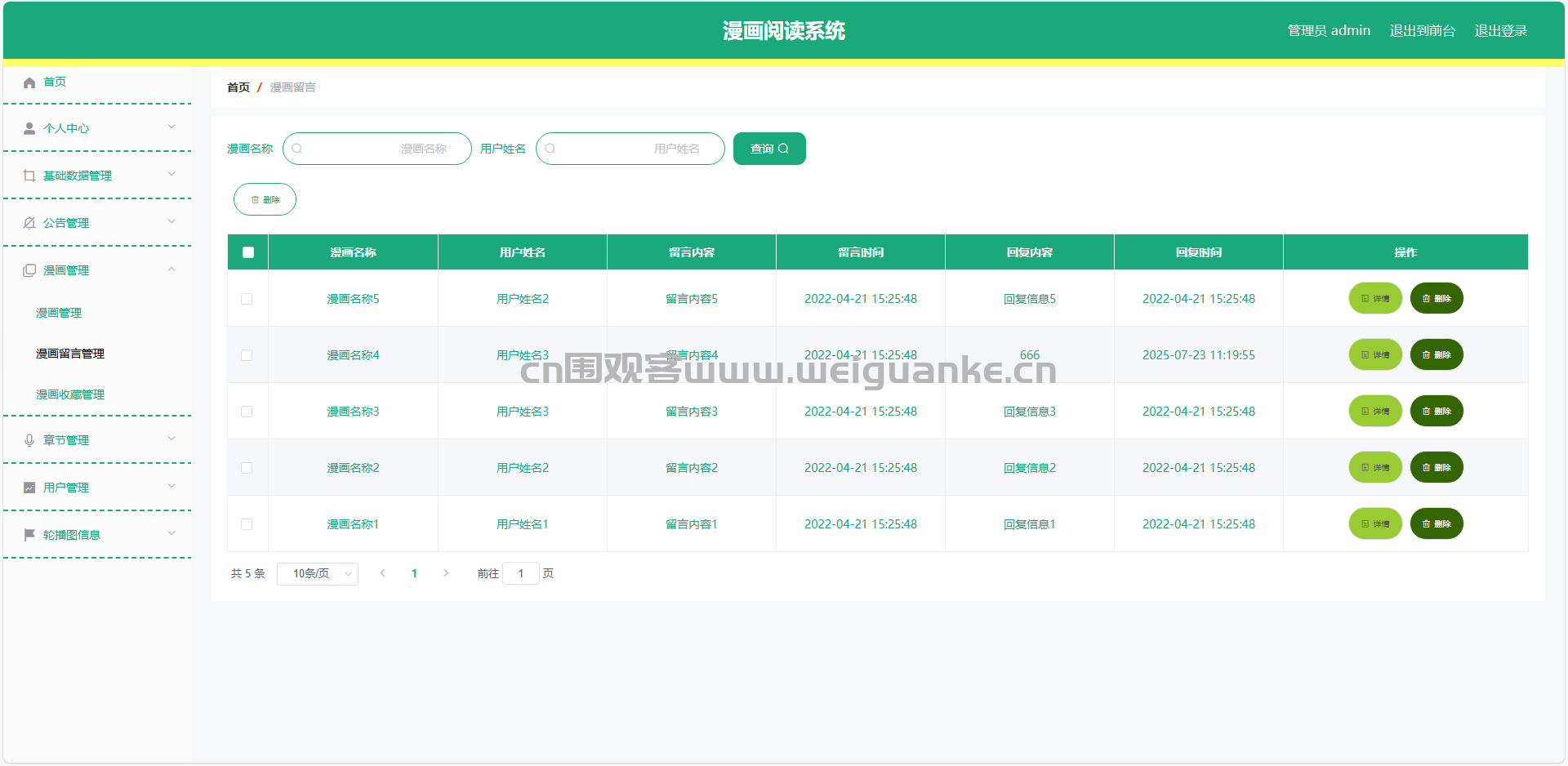1568x766 pixels.
Task: Click the muted bell icon beside 公告管理
Action: (x=29, y=224)
